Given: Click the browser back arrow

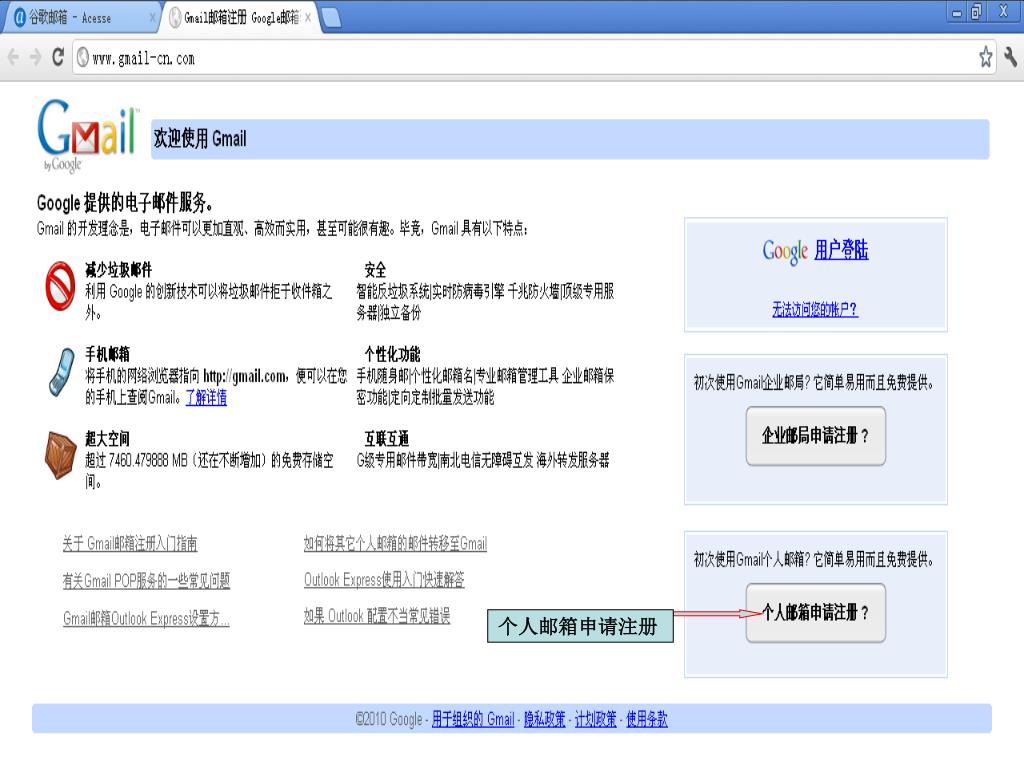Looking at the screenshot, I should click(13, 57).
